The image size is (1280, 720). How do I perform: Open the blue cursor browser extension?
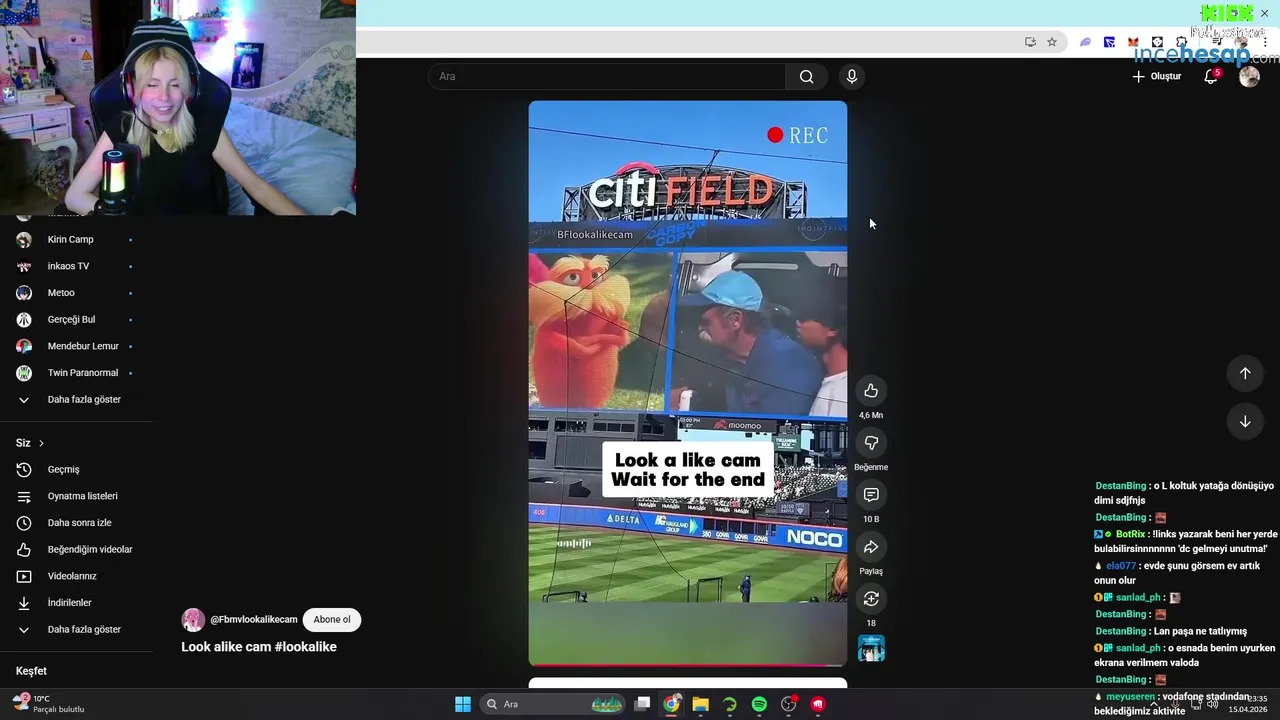[1109, 42]
